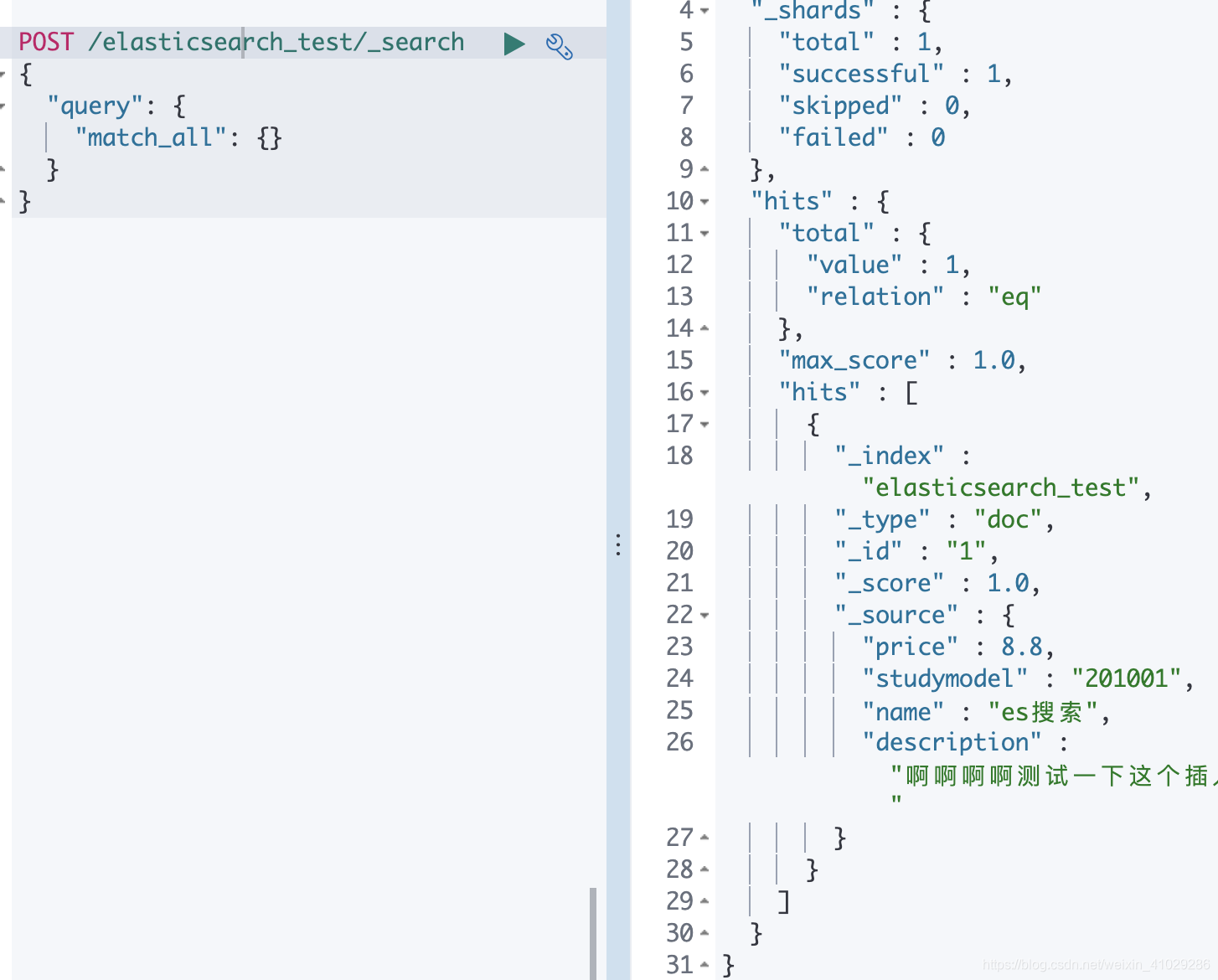
Task: Collapse the fold arrow at line 16 hits array
Action: (704, 392)
